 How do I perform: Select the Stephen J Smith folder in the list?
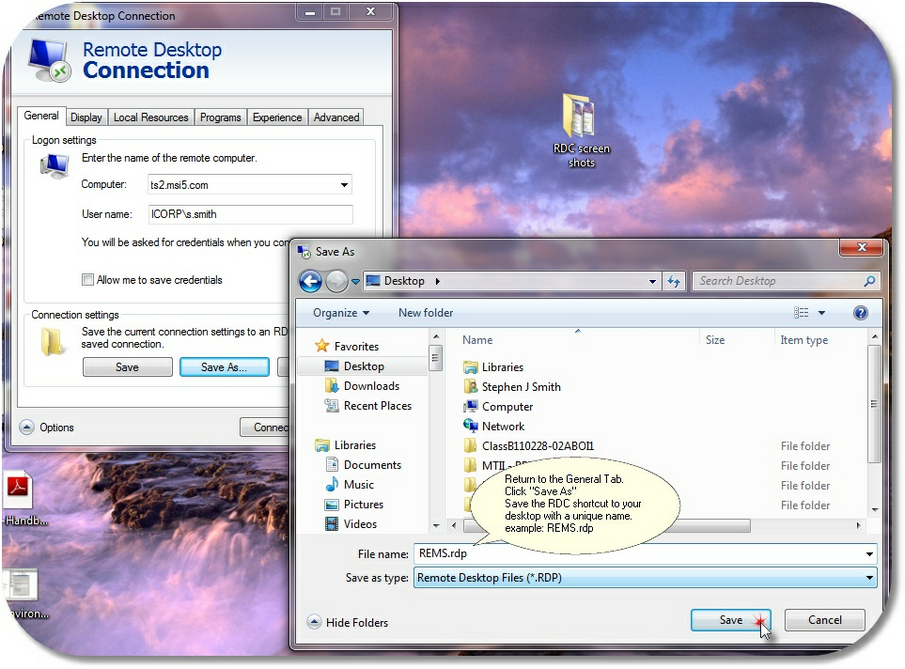[x=520, y=386]
